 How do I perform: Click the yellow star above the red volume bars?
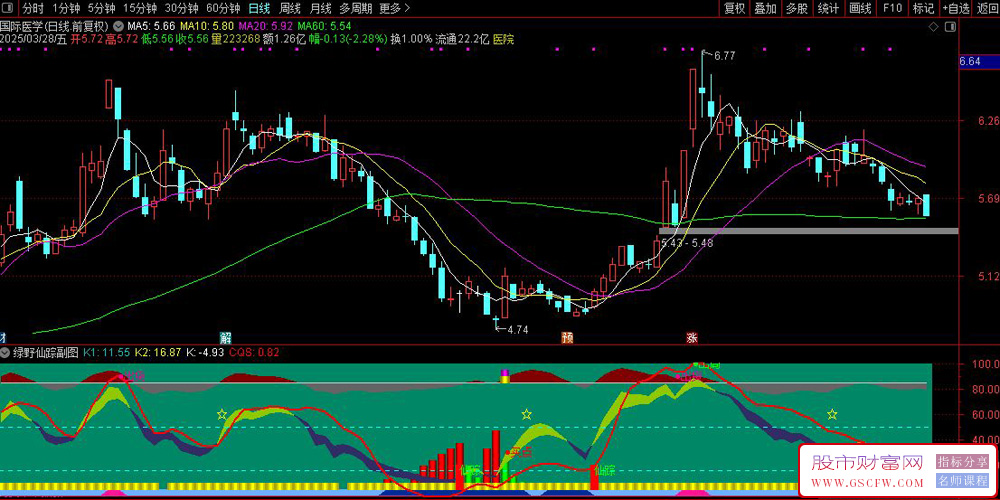pos(526,415)
